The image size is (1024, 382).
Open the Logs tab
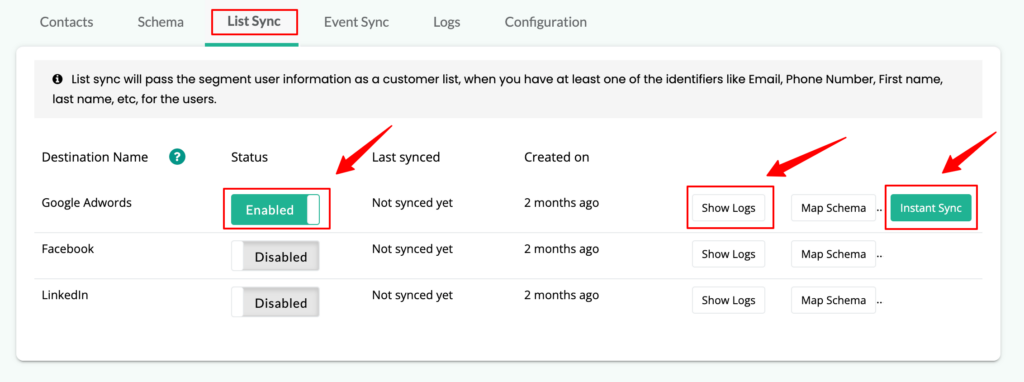(447, 22)
